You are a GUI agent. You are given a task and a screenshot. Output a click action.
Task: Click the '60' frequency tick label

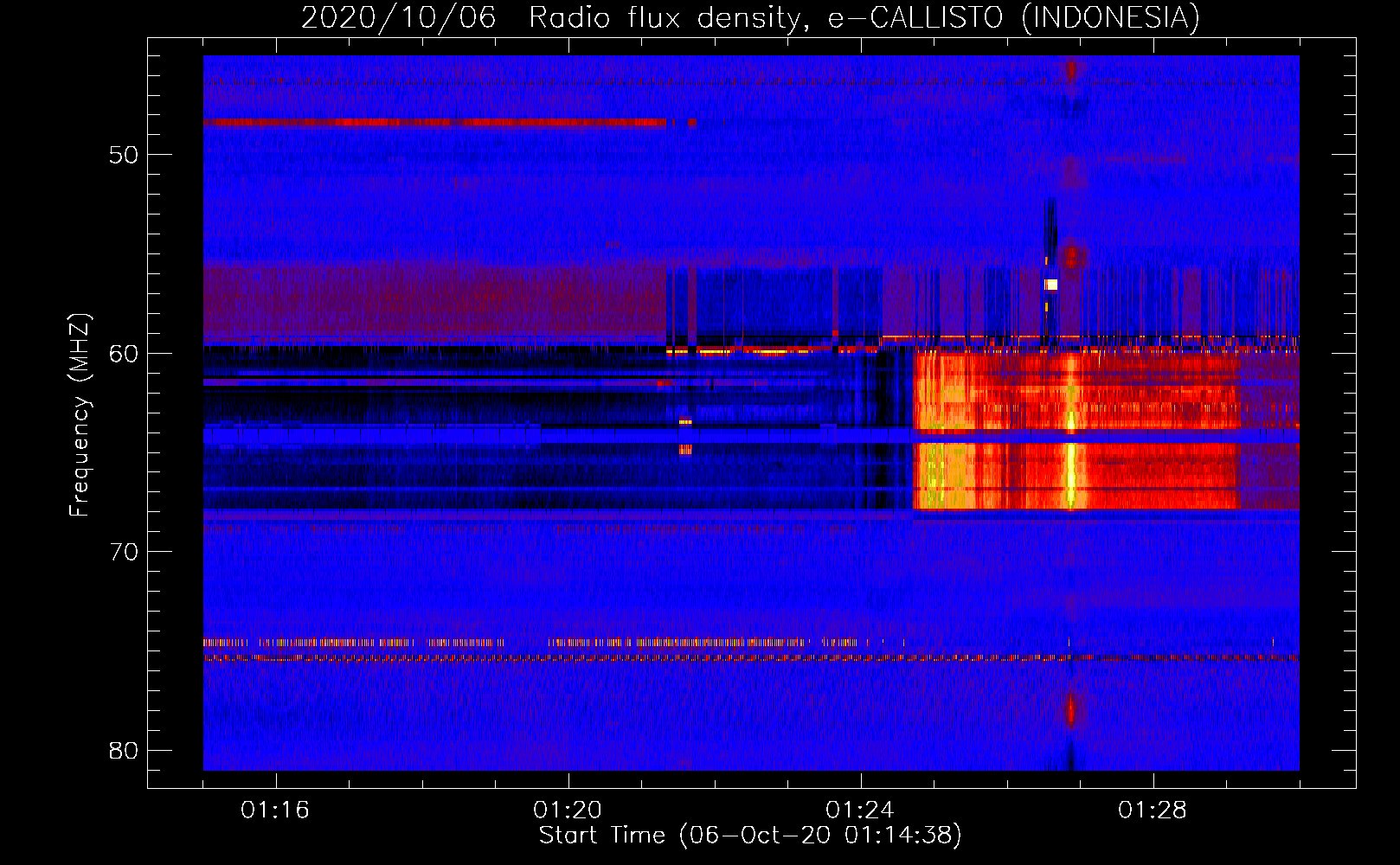point(124,353)
